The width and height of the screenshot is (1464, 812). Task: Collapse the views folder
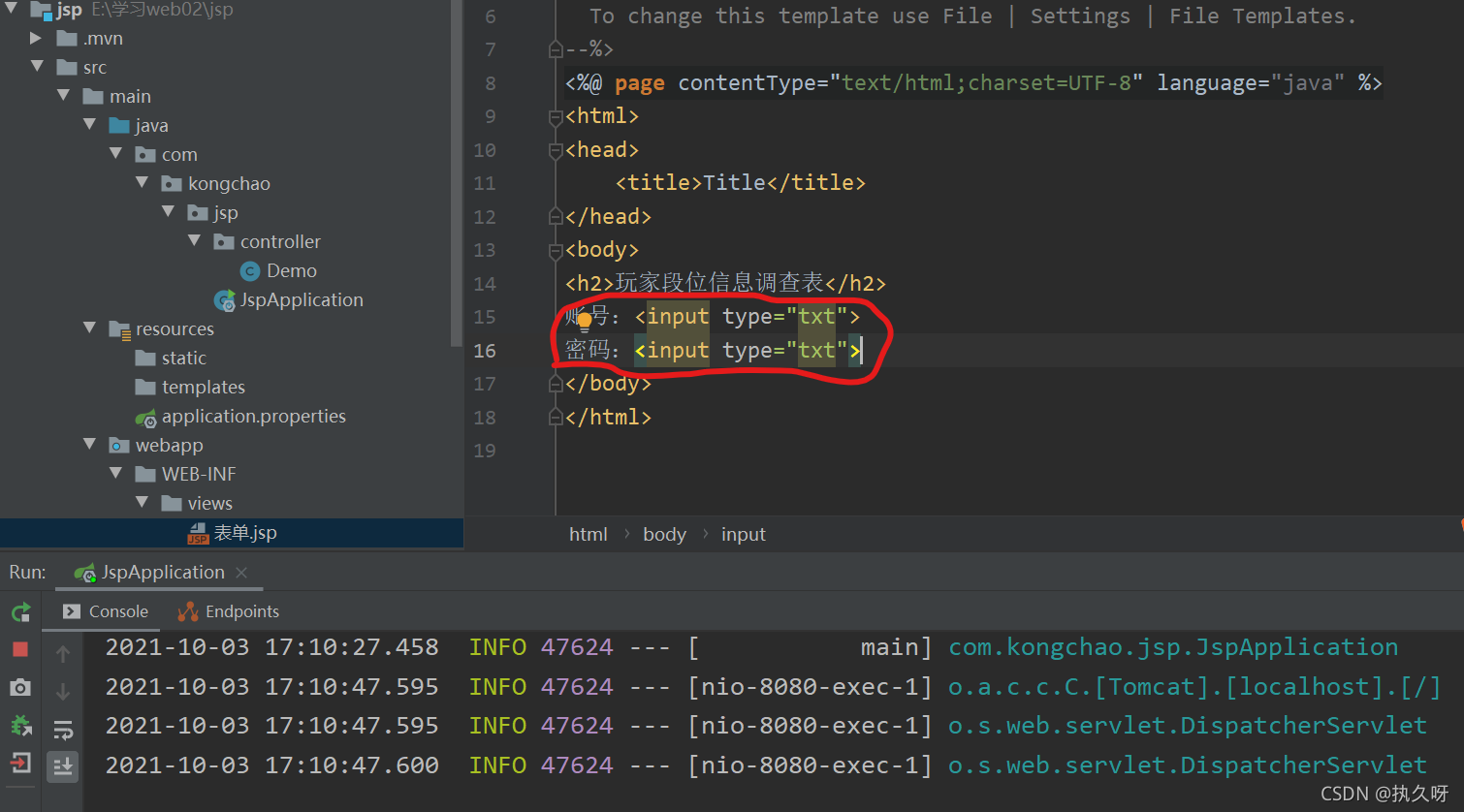tap(143, 502)
